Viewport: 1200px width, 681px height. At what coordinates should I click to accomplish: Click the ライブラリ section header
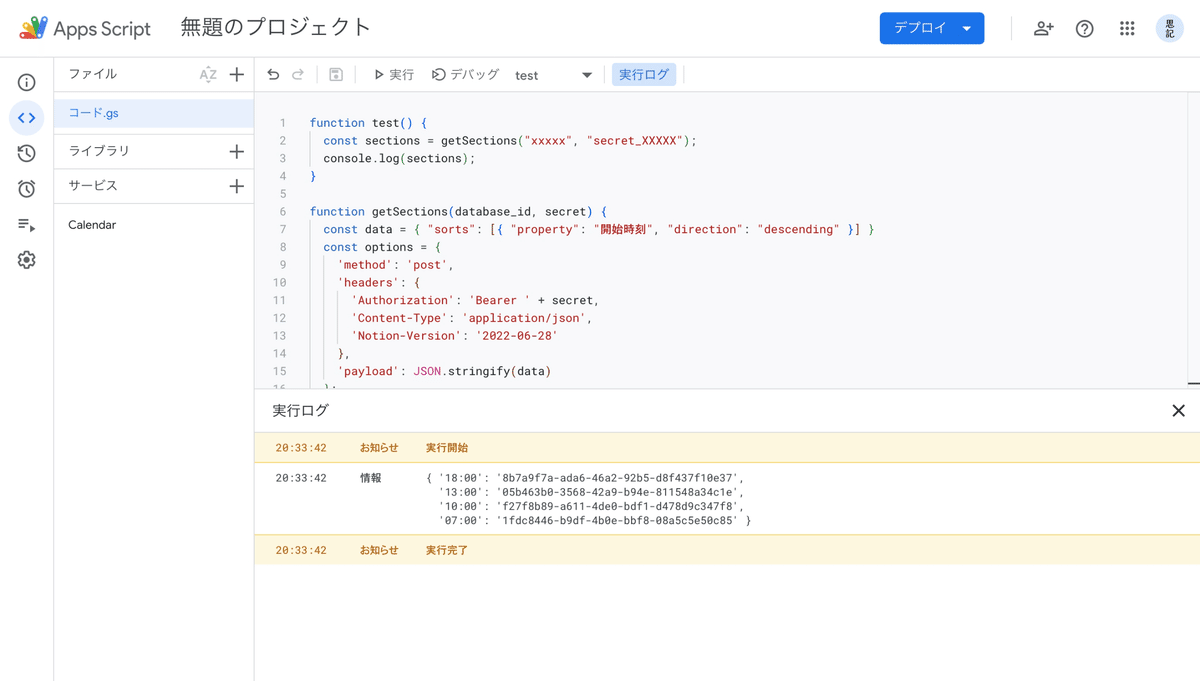coord(99,151)
